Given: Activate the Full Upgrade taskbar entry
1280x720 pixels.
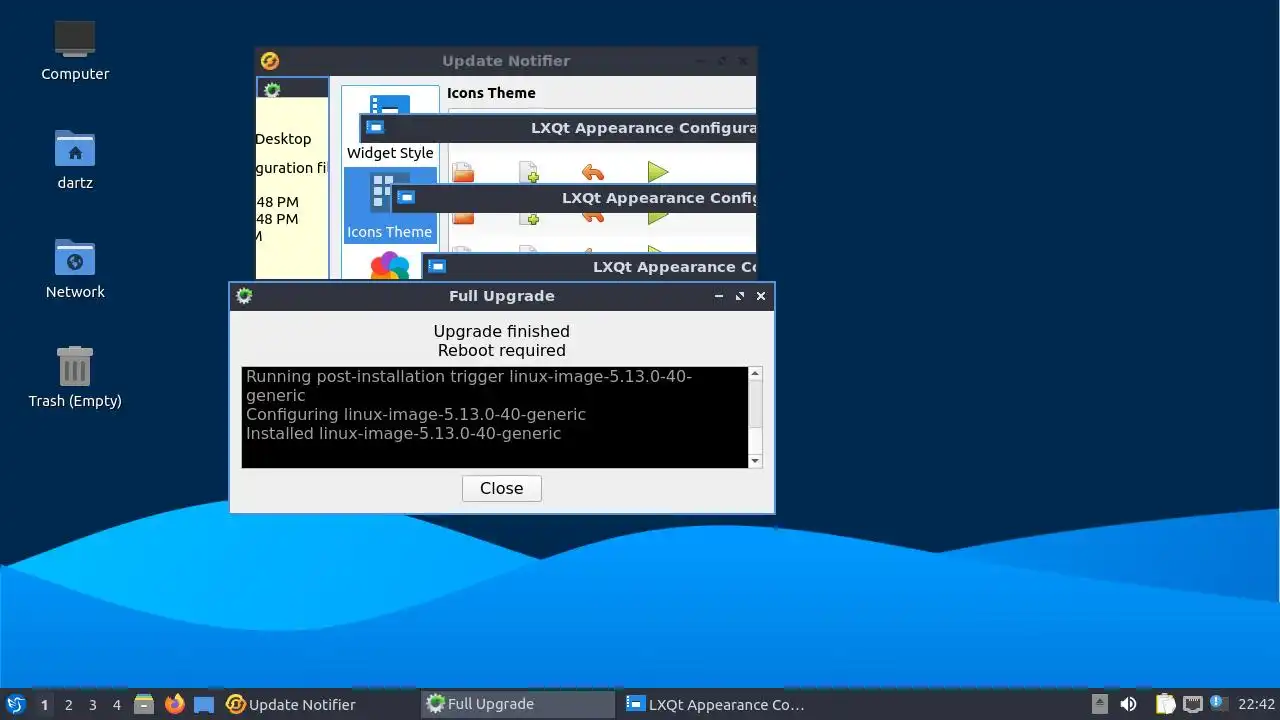Looking at the screenshot, I should pos(518,704).
